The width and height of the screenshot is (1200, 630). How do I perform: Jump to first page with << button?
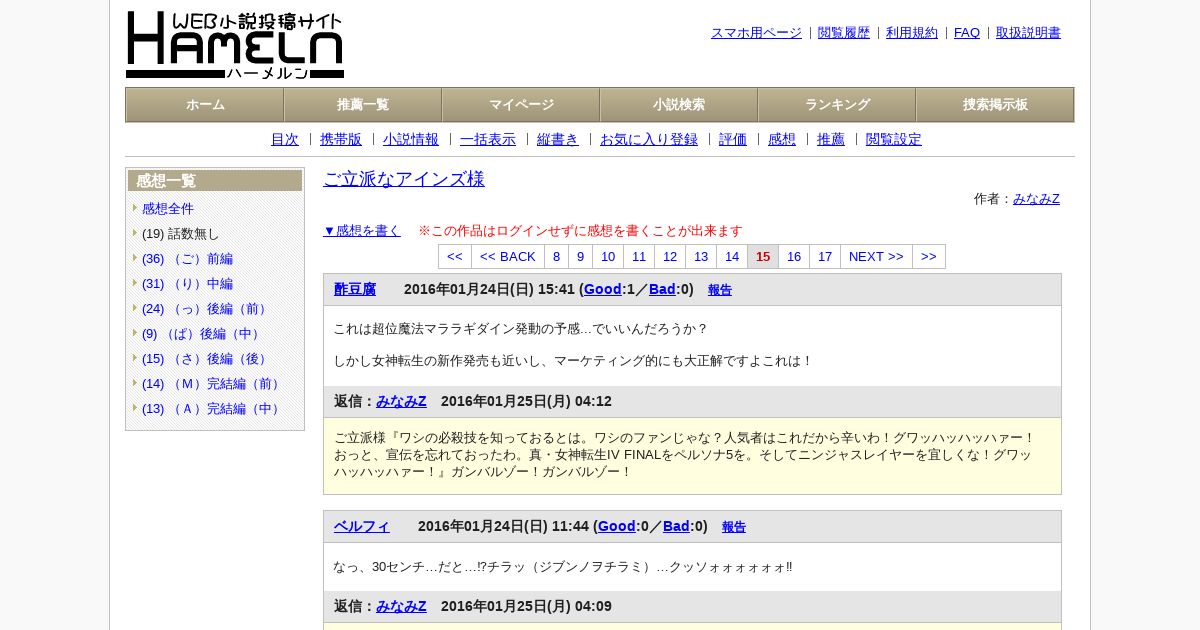(x=455, y=257)
